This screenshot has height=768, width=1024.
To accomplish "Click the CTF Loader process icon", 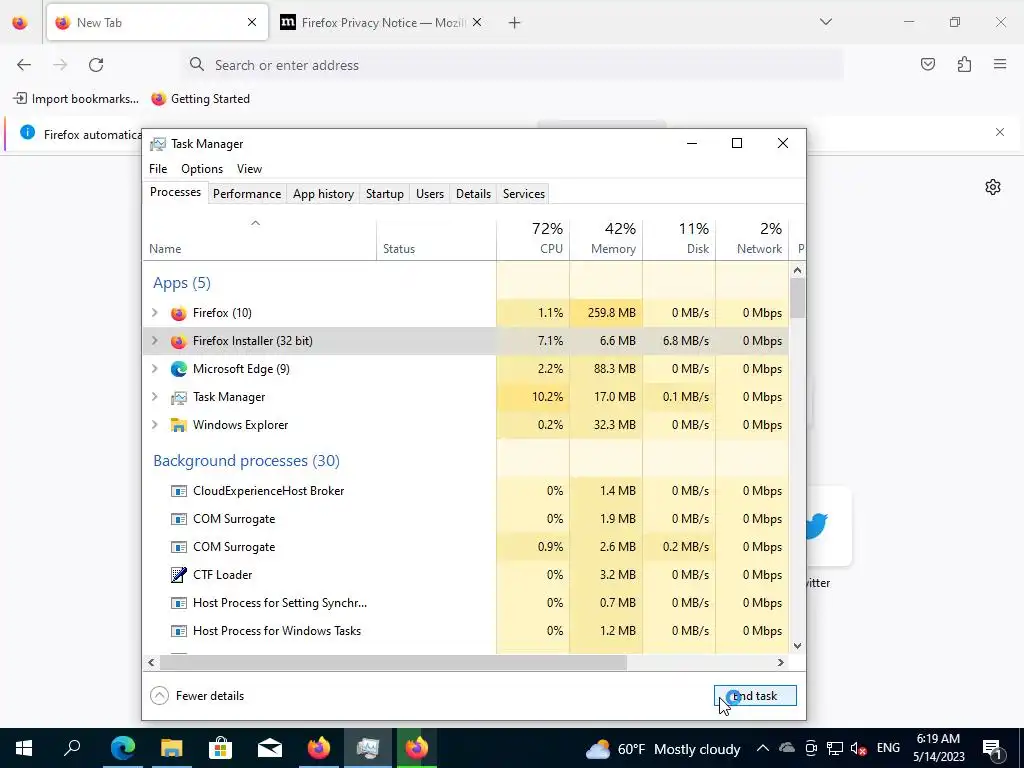I will tap(178, 575).
